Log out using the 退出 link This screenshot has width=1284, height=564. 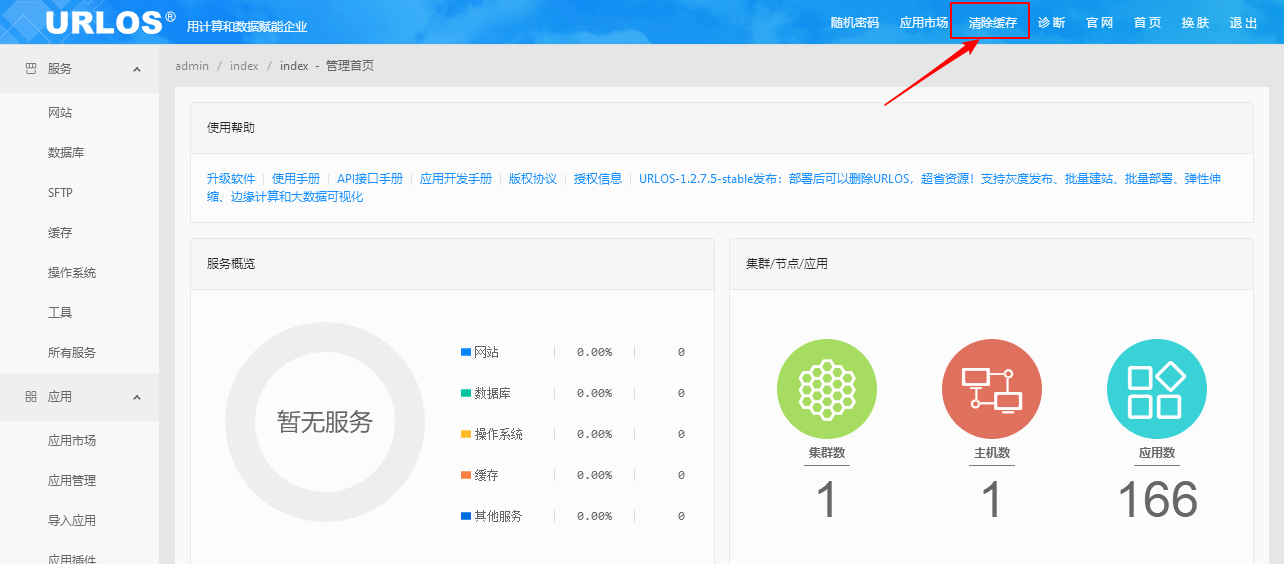tap(1243, 22)
